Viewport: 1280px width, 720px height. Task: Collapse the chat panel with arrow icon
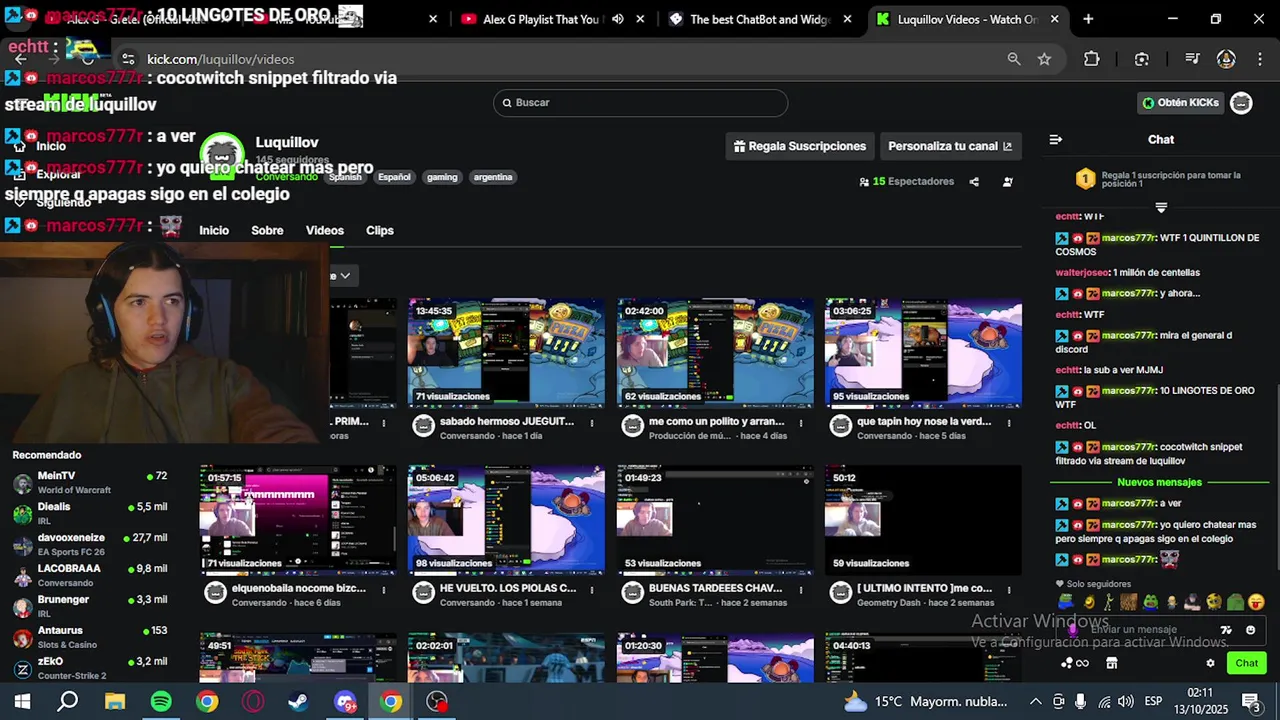(1055, 140)
